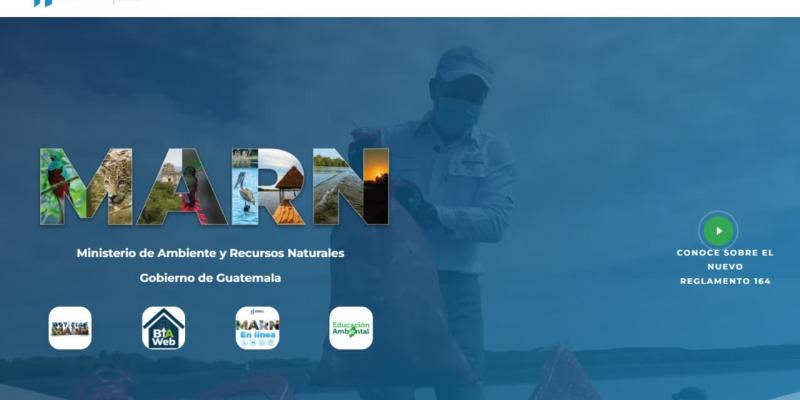The width and height of the screenshot is (800, 400).
Task: Play the video with the green button
Action: [718, 231]
